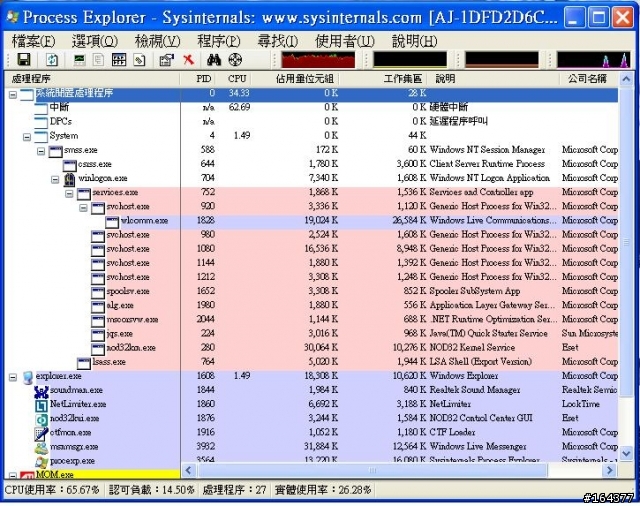Open the 說明(H) Help menu
This screenshot has width=640, height=506.
click(415, 41)
